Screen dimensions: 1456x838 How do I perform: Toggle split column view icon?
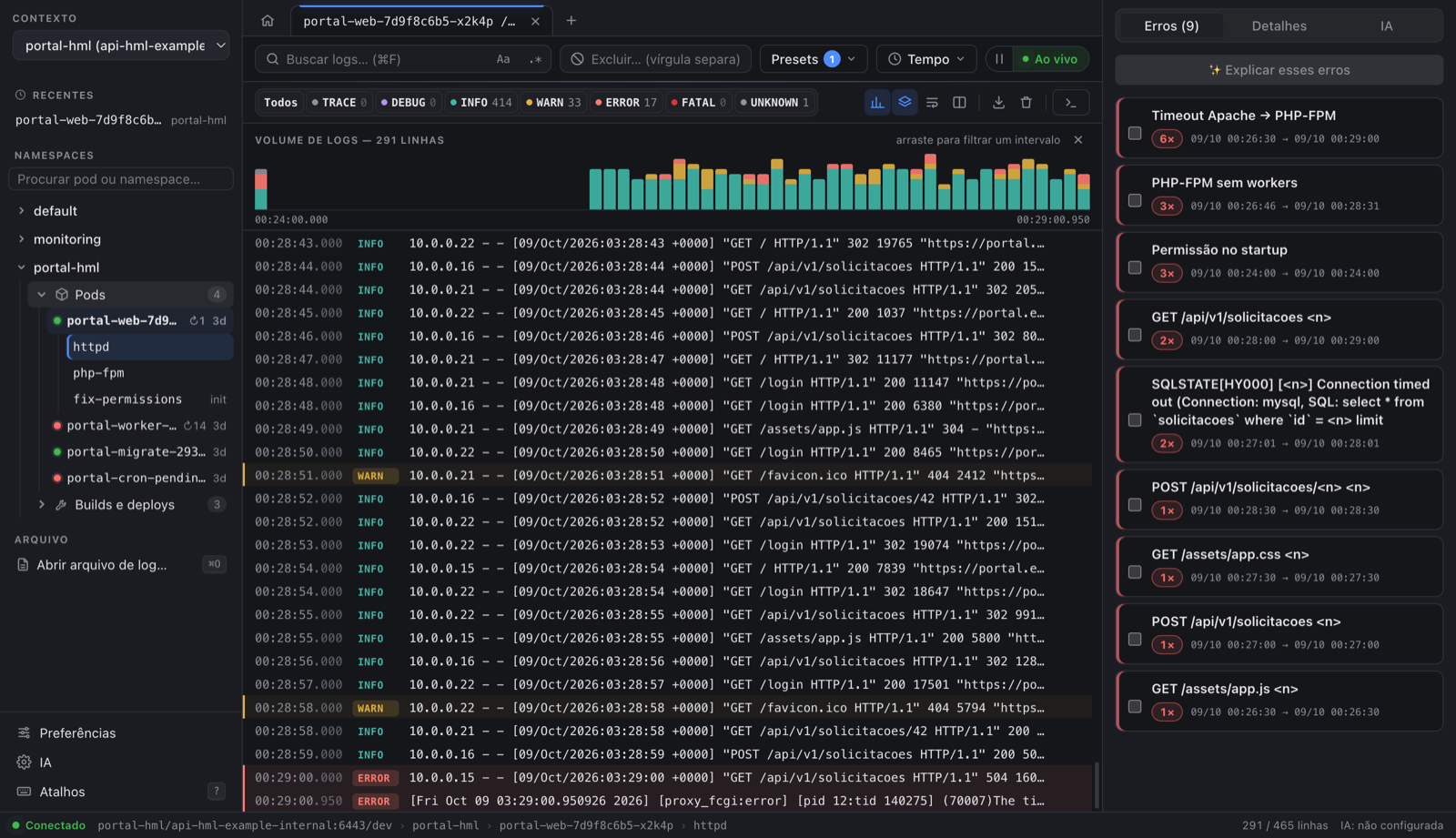tap(959, 103)
